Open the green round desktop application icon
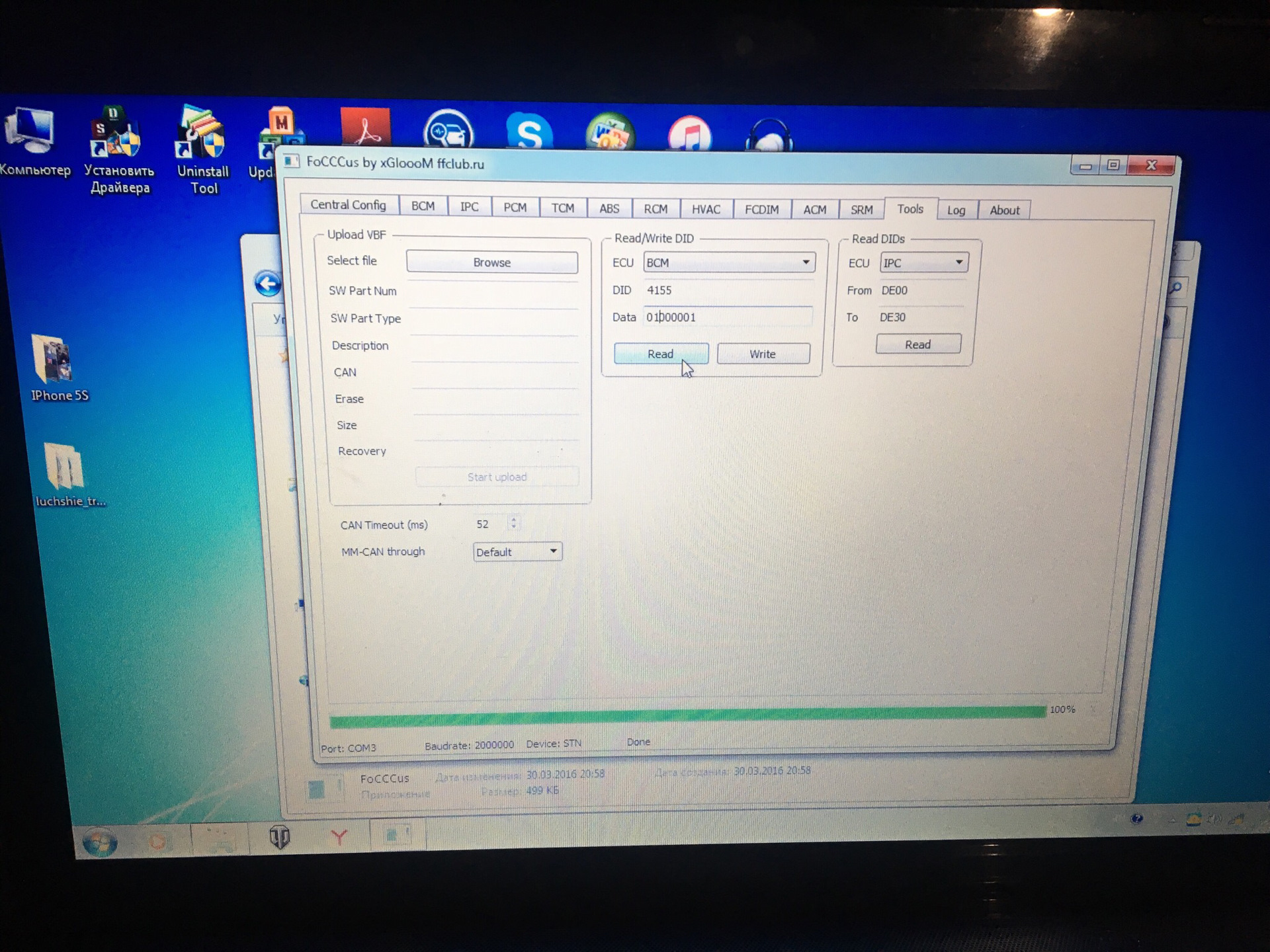This screenshot has width=1270, height=952. pos(610,131)
